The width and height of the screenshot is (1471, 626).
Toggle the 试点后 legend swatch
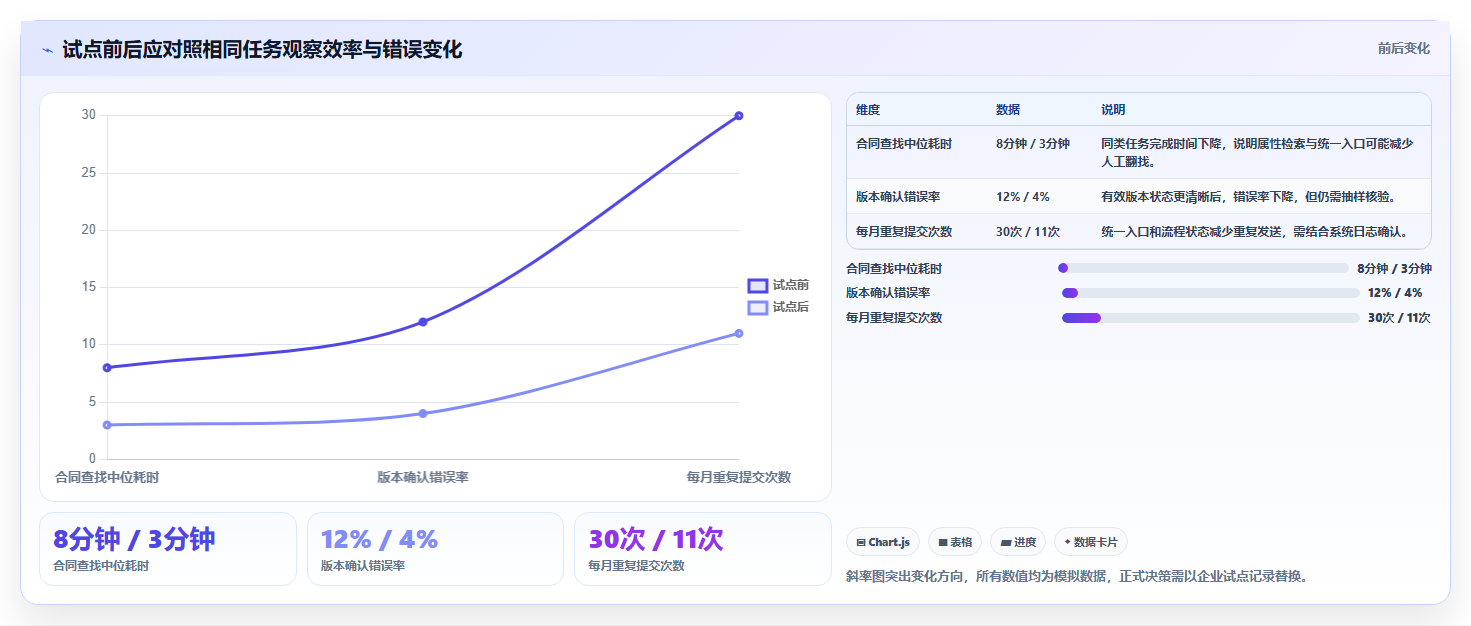coord(758,307)
